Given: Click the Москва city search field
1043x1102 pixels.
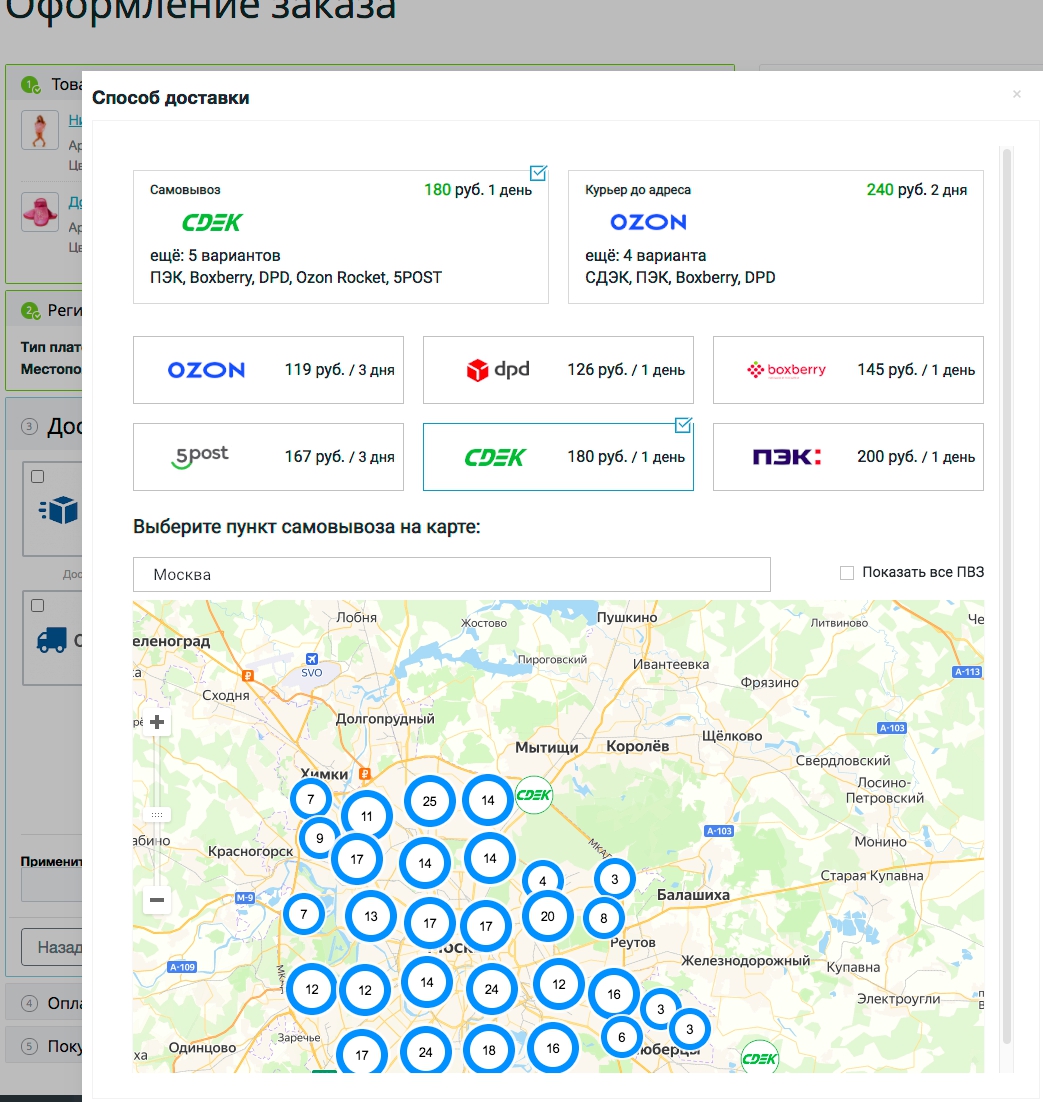Looking at the screenshot, I should (x=452, y=575).
